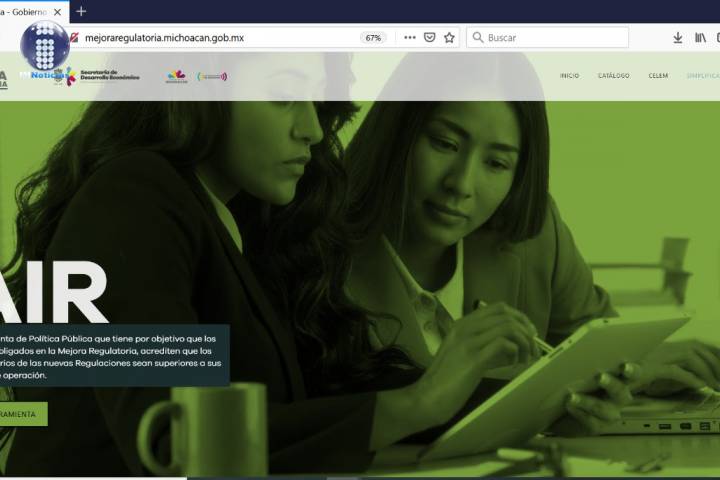Image resolution: width=720 pixels, height=480 pixels.
Task: Select the CELEM navigation item
Action: point(658,76)
